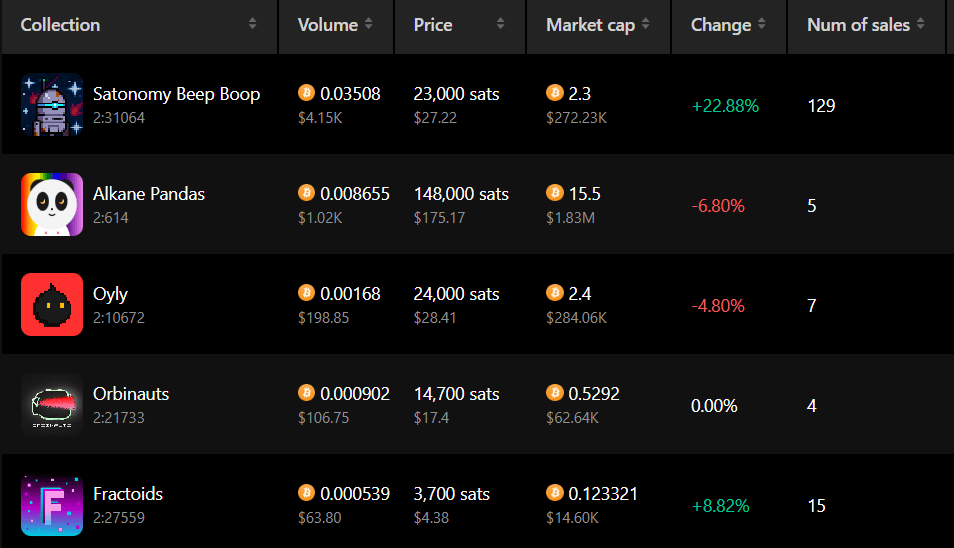The height and width of the screenshot is (548, 954).
Task: Open the Orbinauts collection thumbnail
Action: [52, 404]
